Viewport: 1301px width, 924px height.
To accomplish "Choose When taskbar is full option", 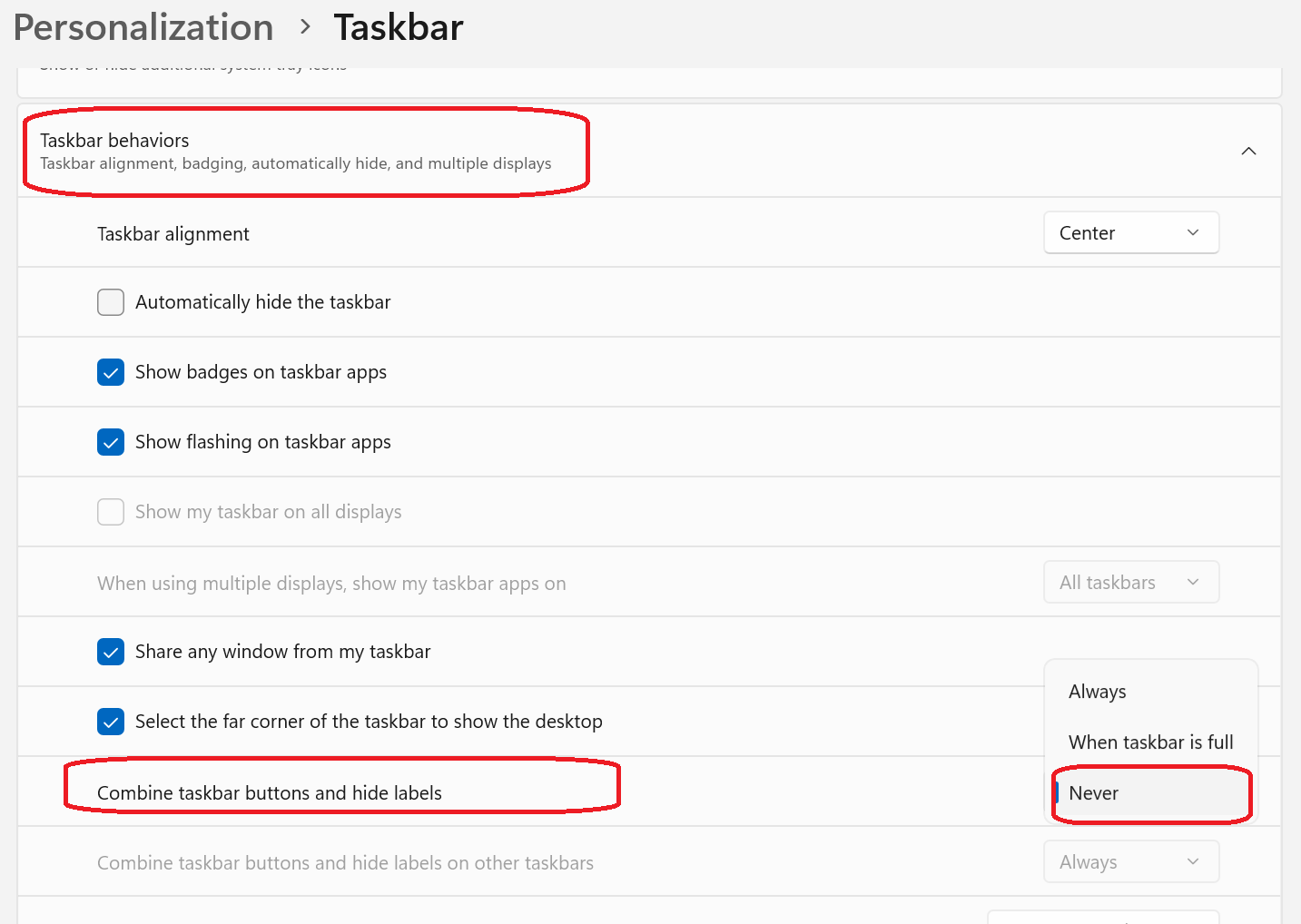I will point(1151,742).
